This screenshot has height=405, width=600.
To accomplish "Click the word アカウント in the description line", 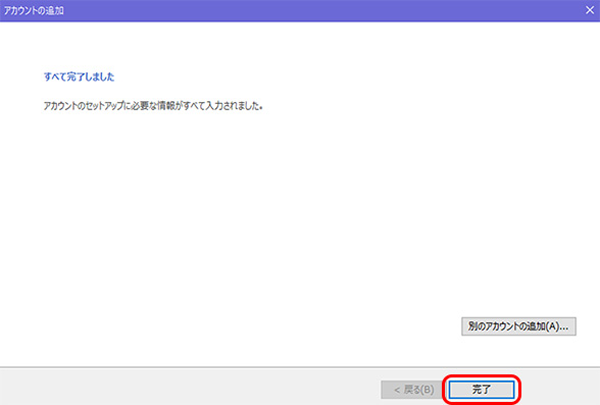I will pyautogui.click(x=51, y=105).
